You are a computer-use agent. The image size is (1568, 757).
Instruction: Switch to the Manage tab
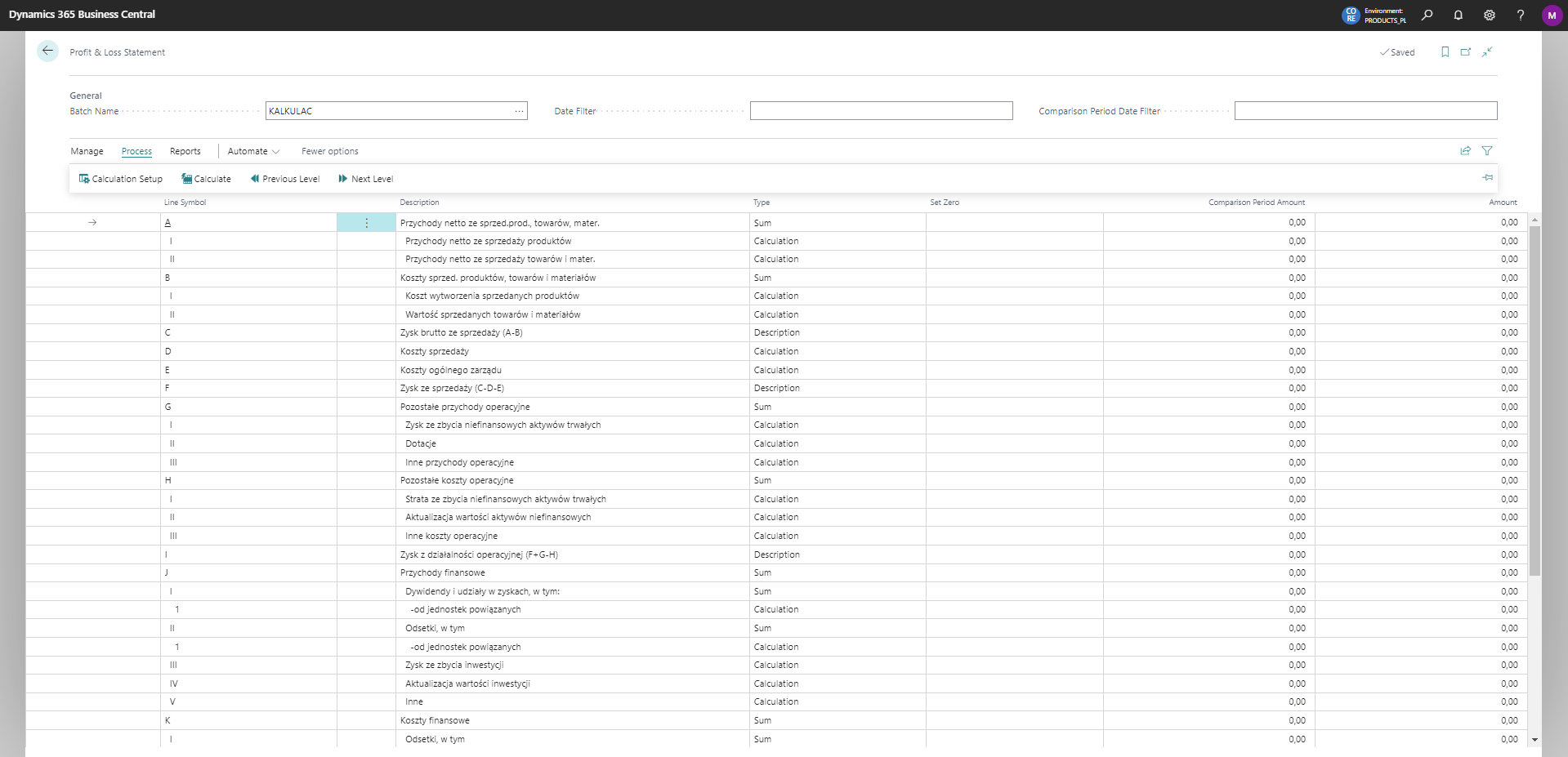coord(87,151)
